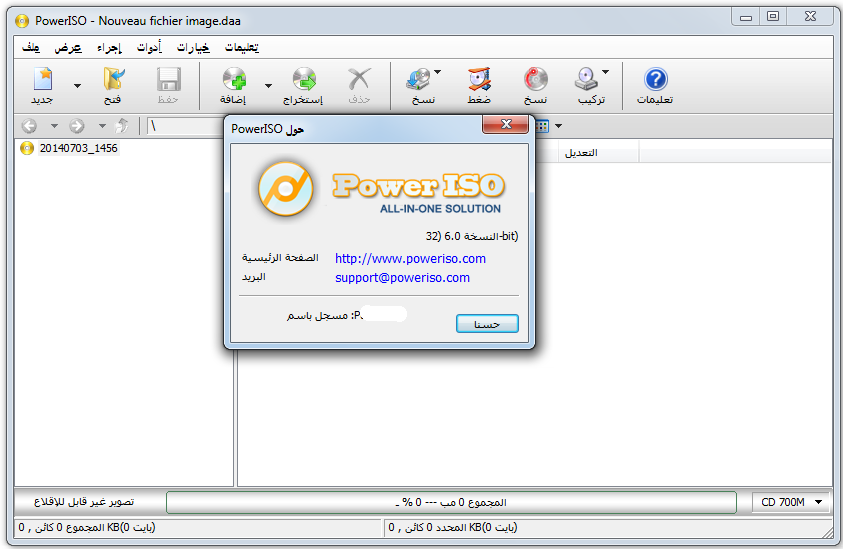Screen dimensions: 843x549
Task: Maximize the PowerISO main window
Action: click(x=773, y=17)
